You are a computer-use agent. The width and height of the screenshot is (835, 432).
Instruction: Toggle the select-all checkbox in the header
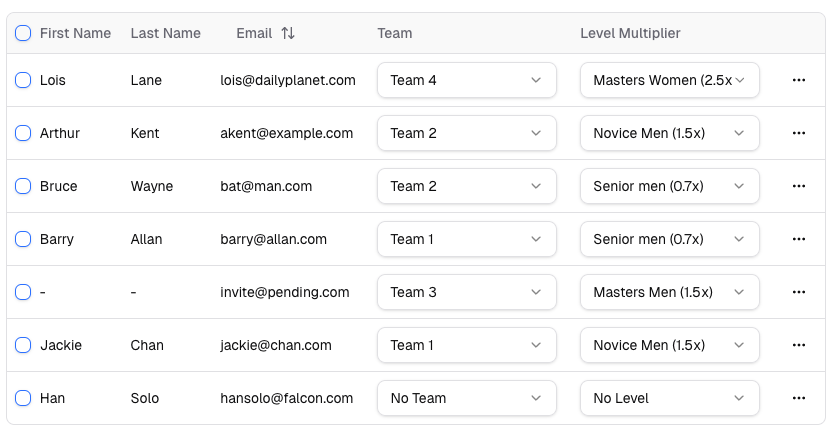[x=23, y=33]
